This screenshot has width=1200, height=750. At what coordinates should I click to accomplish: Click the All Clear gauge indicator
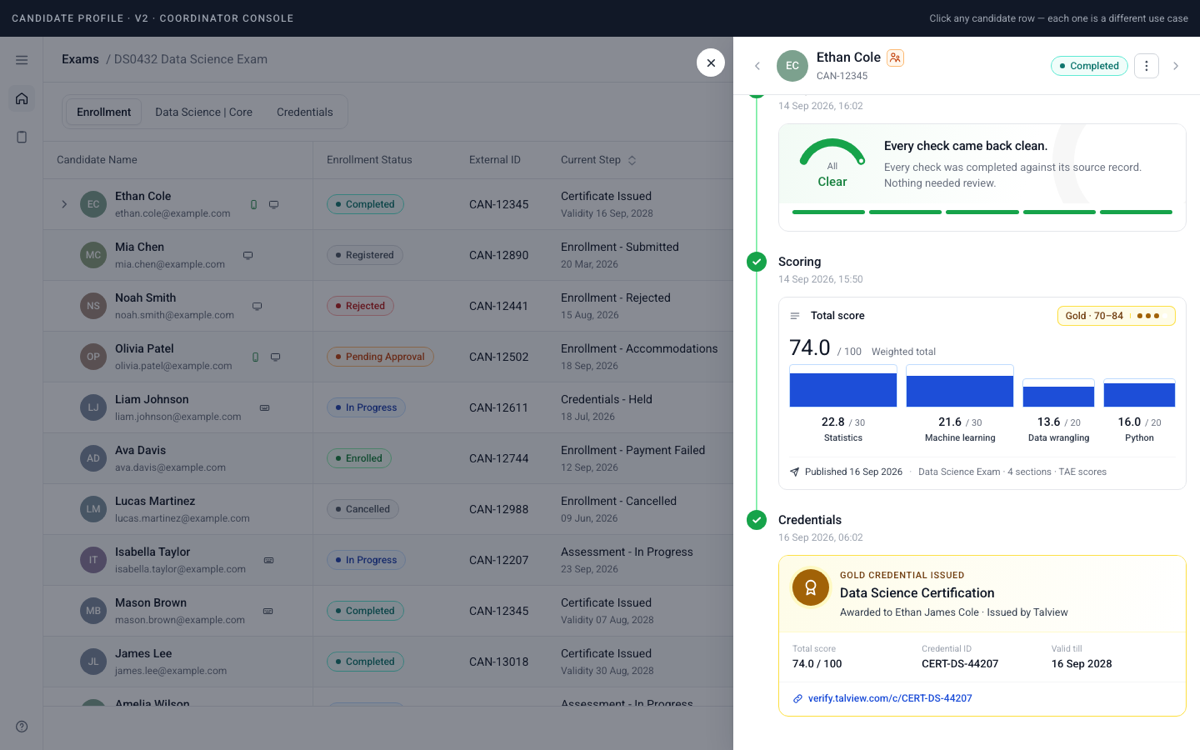(x=832, y=165)
